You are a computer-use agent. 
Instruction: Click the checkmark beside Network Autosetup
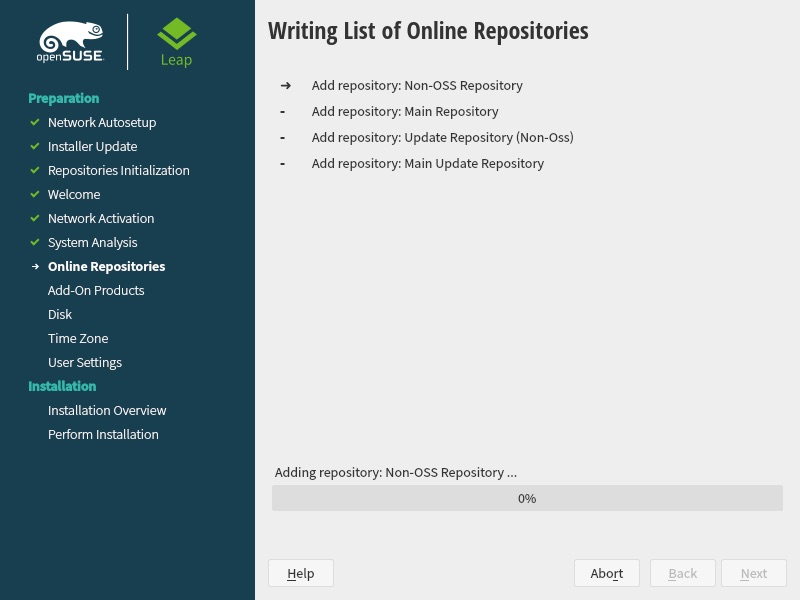35,122
